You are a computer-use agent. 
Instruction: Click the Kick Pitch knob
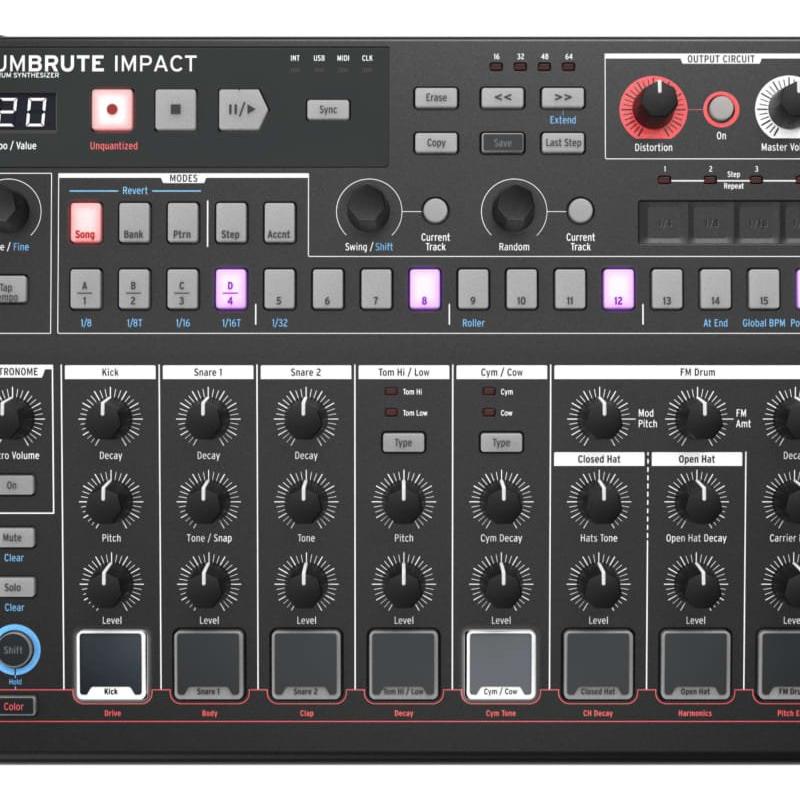110,500
